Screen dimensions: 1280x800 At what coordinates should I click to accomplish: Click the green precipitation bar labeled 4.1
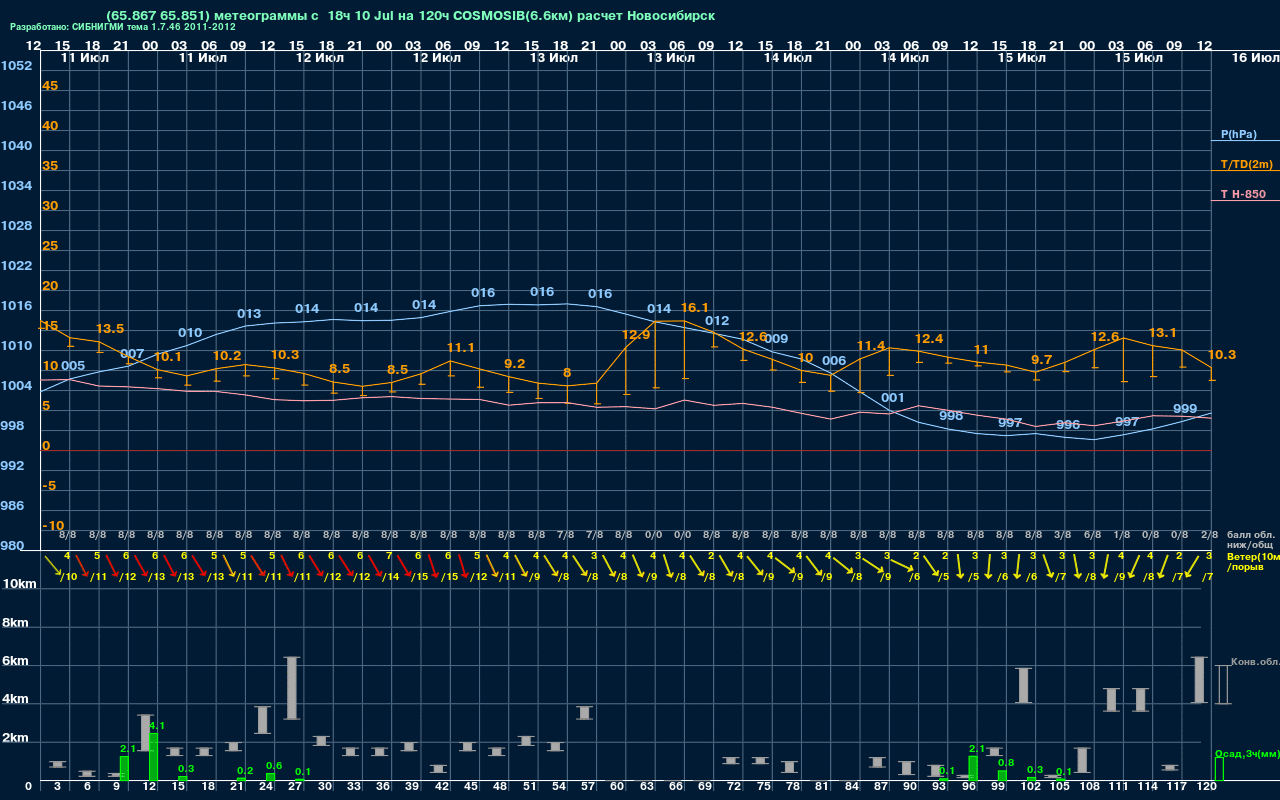153,757
